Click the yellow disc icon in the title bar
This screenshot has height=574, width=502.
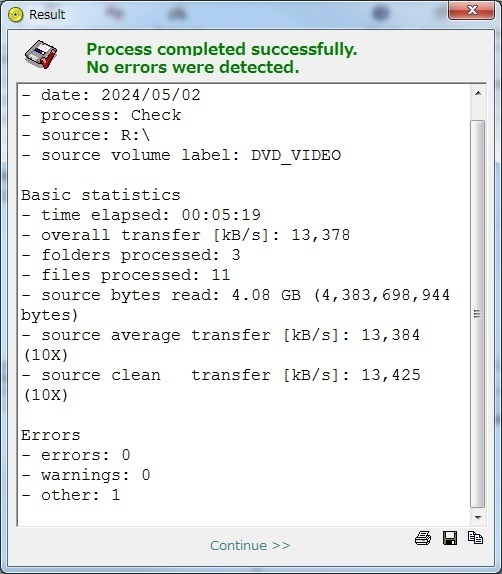pyautogui.click(x=15, y=15)
